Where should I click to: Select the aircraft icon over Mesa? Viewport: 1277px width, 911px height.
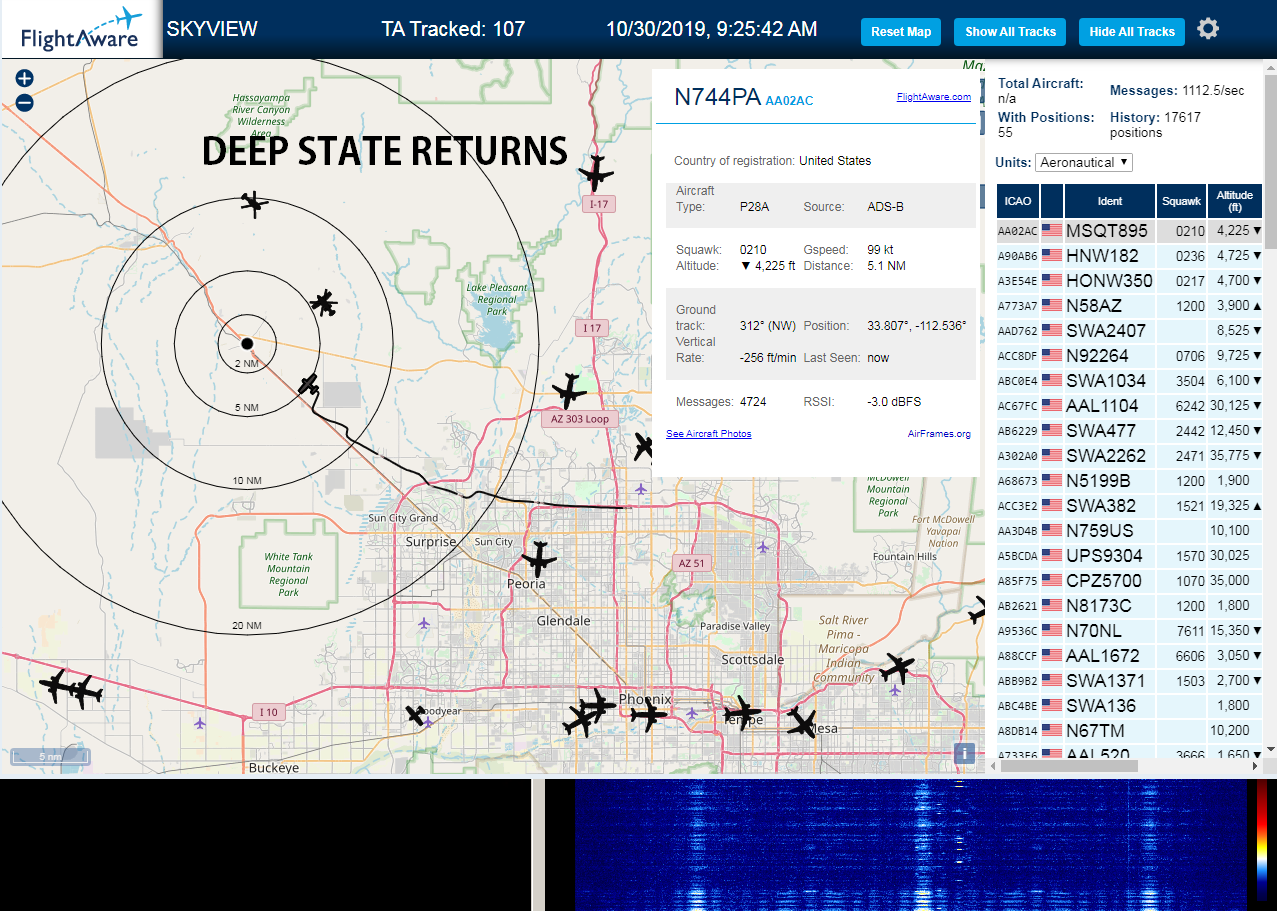coord(802,722)
